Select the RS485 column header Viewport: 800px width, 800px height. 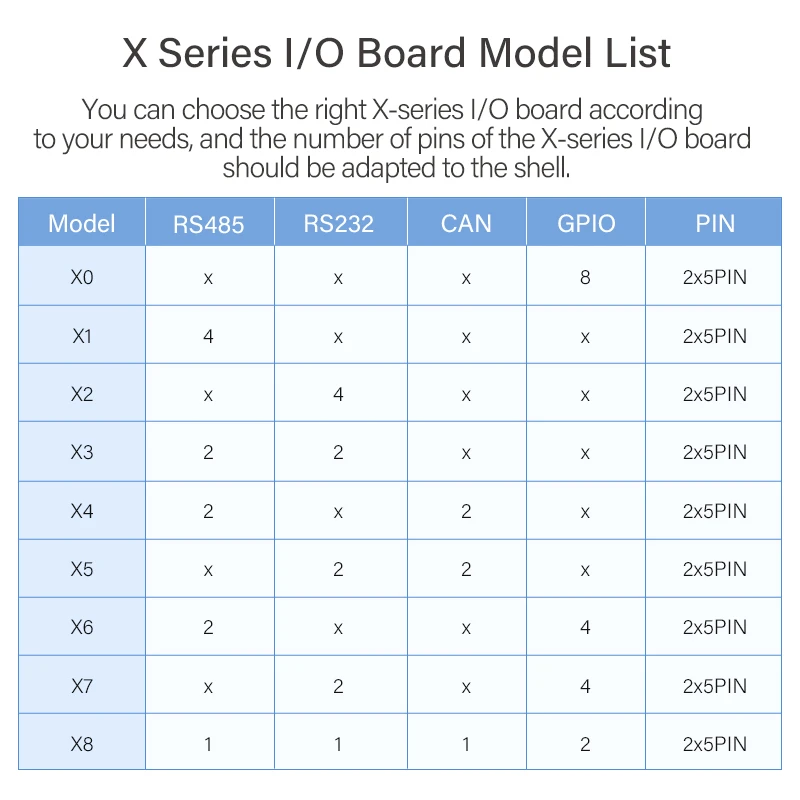208,223
